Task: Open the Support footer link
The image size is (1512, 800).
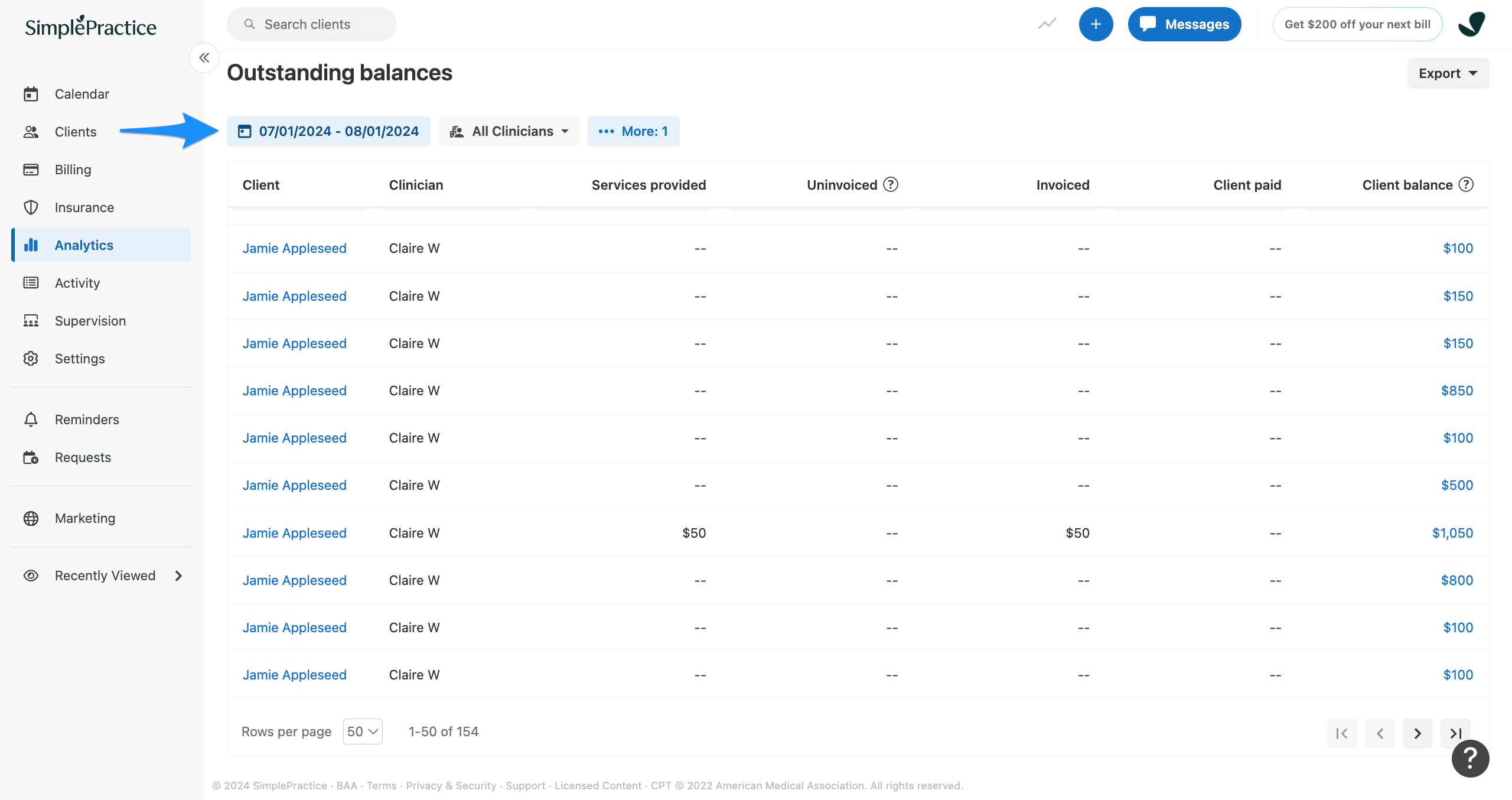Action: point(525,785)
